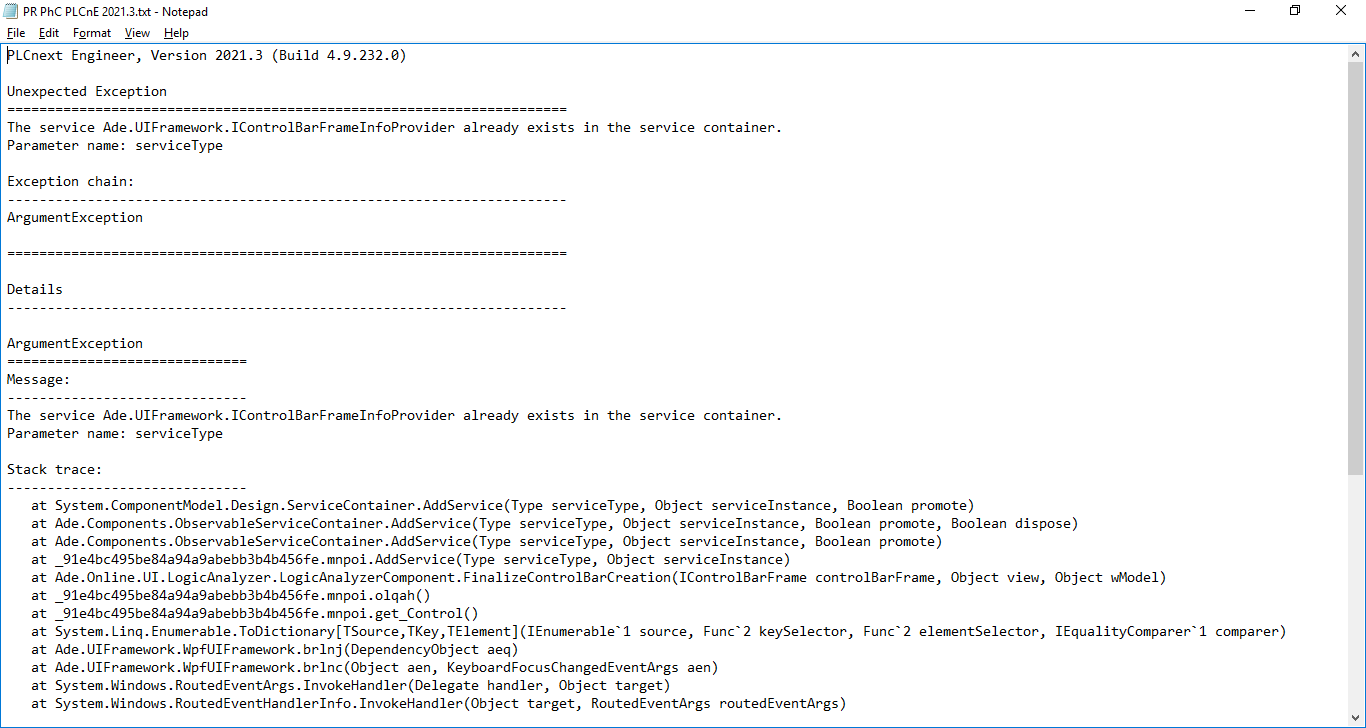Open the File menu
The height and width of the screenshot is (728, 1366).
[16, 33]
